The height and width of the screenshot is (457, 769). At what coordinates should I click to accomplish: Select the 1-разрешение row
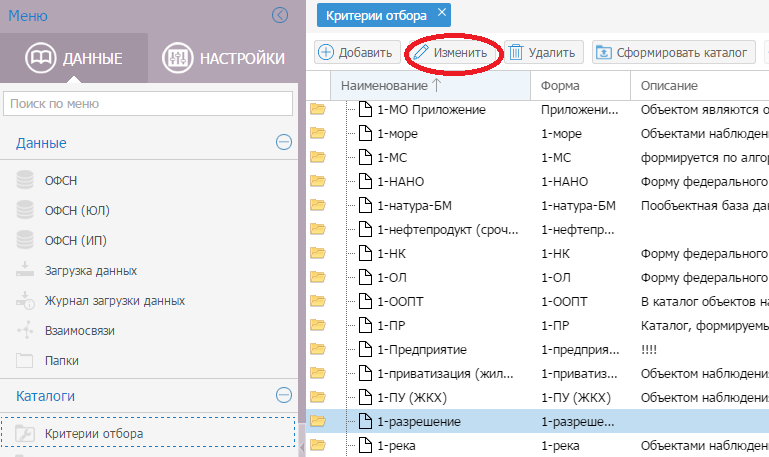[x=538, y=422]
